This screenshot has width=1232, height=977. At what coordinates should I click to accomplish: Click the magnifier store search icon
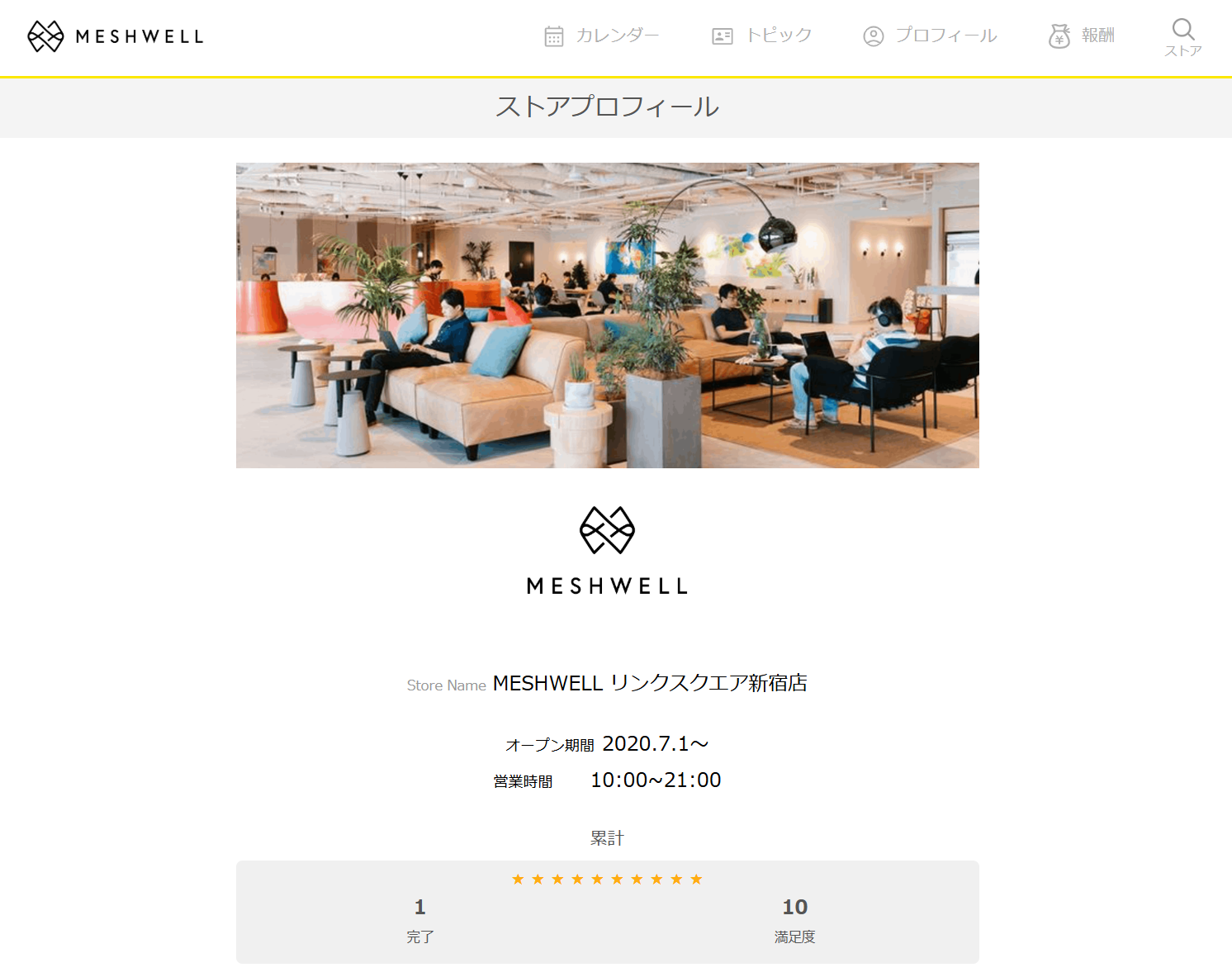point(1183,29)
